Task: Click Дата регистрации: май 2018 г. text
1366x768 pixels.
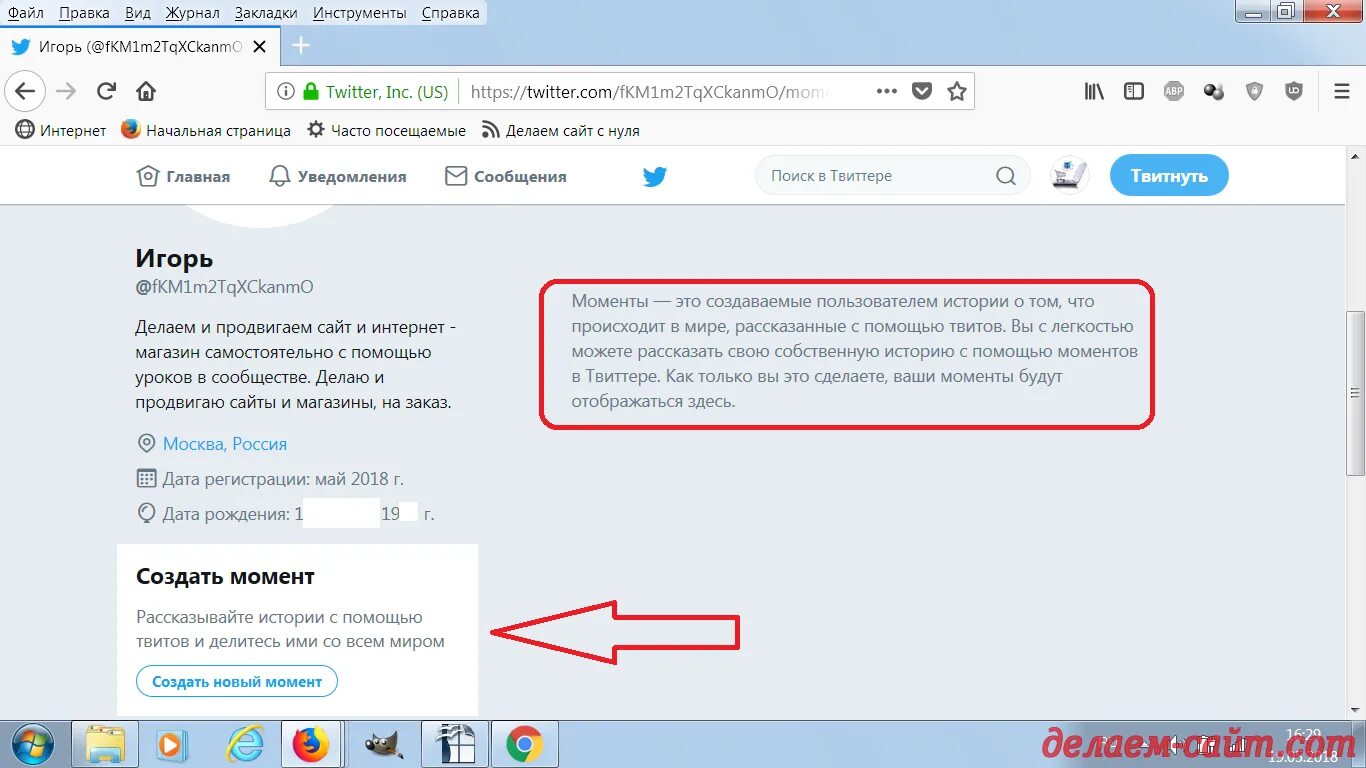Action: coord(283,479)
